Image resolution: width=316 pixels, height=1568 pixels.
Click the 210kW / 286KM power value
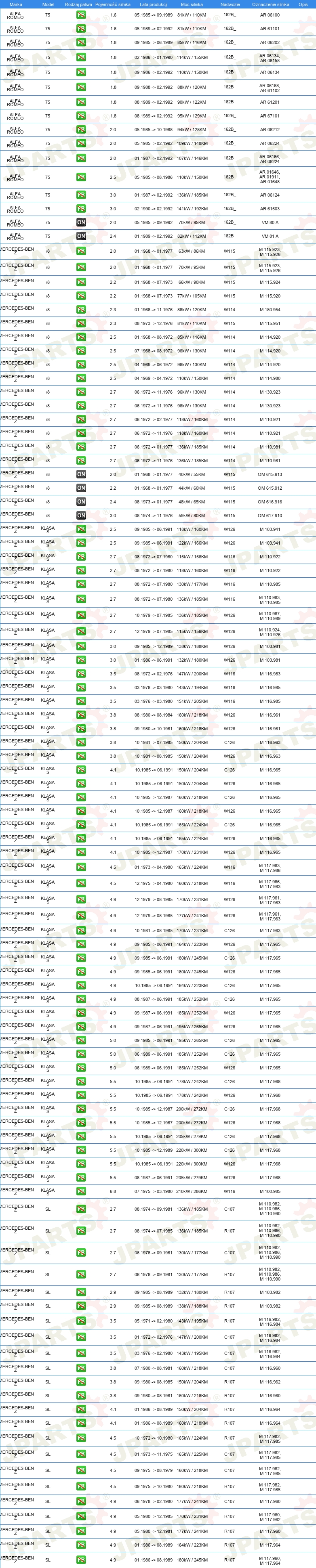pyautogui.click(x=192, y=1191)
